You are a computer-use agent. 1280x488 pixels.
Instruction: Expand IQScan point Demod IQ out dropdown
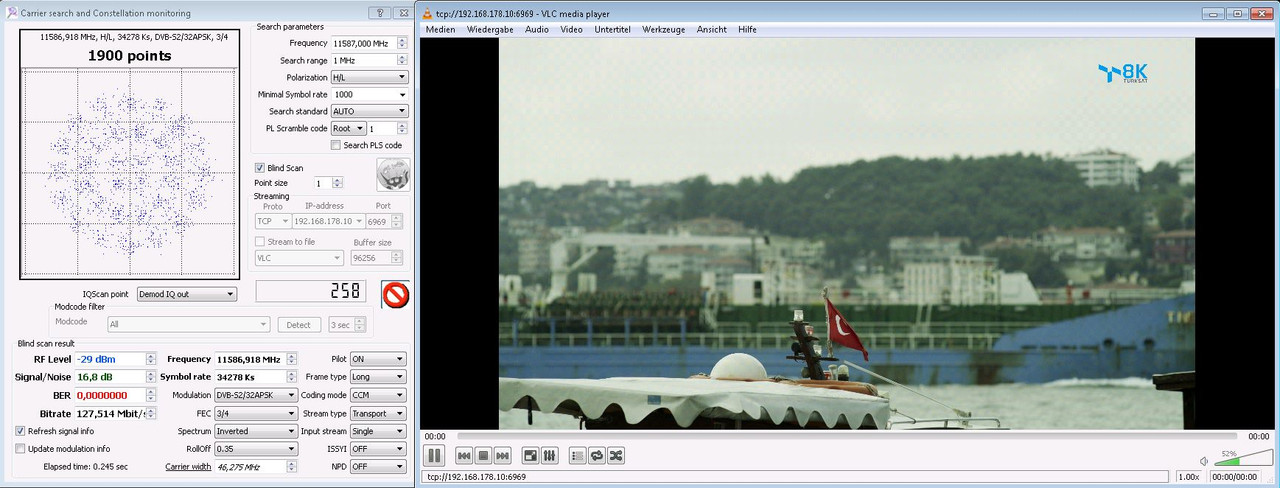point(186,294)
